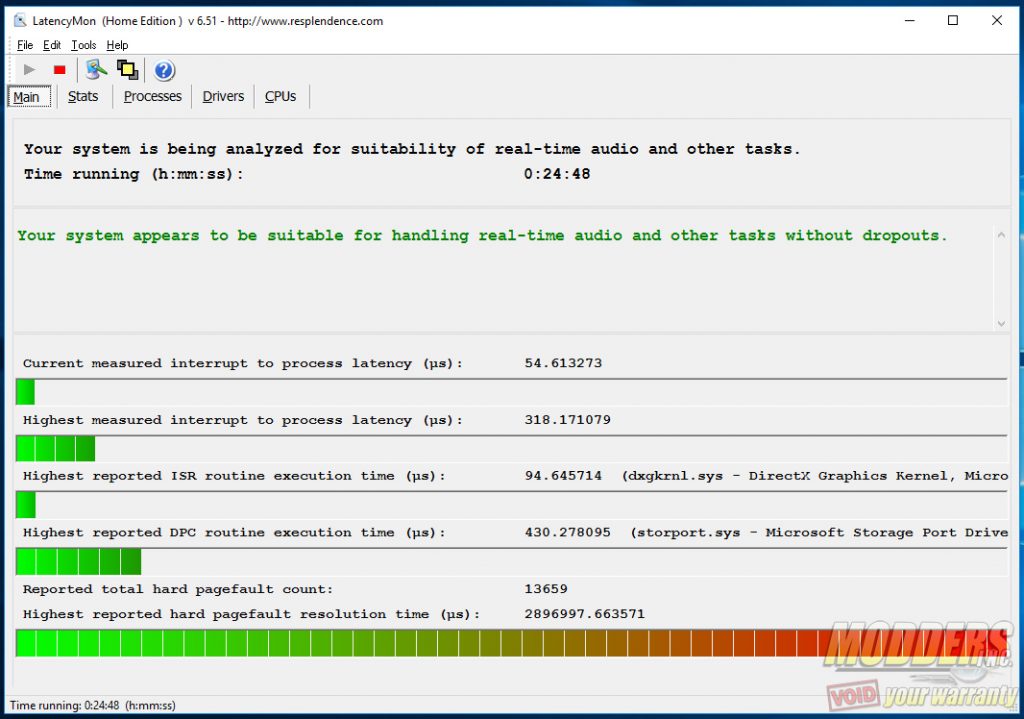
Task: Click the hard pagefault resolution time bar
Action: pyautogui.click(x=511, y=643)
